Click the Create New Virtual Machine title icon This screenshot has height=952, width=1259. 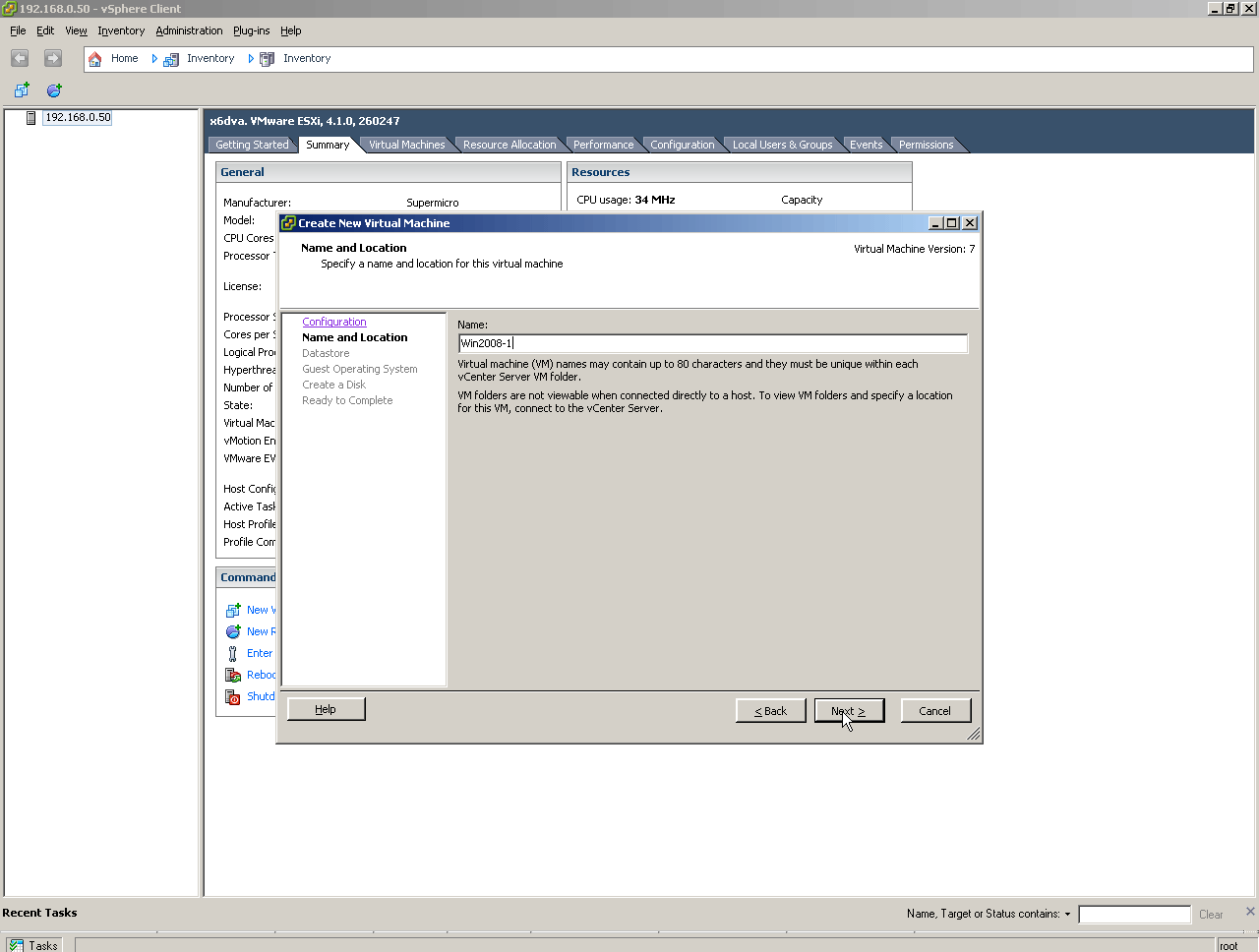[x=289, y=223]
